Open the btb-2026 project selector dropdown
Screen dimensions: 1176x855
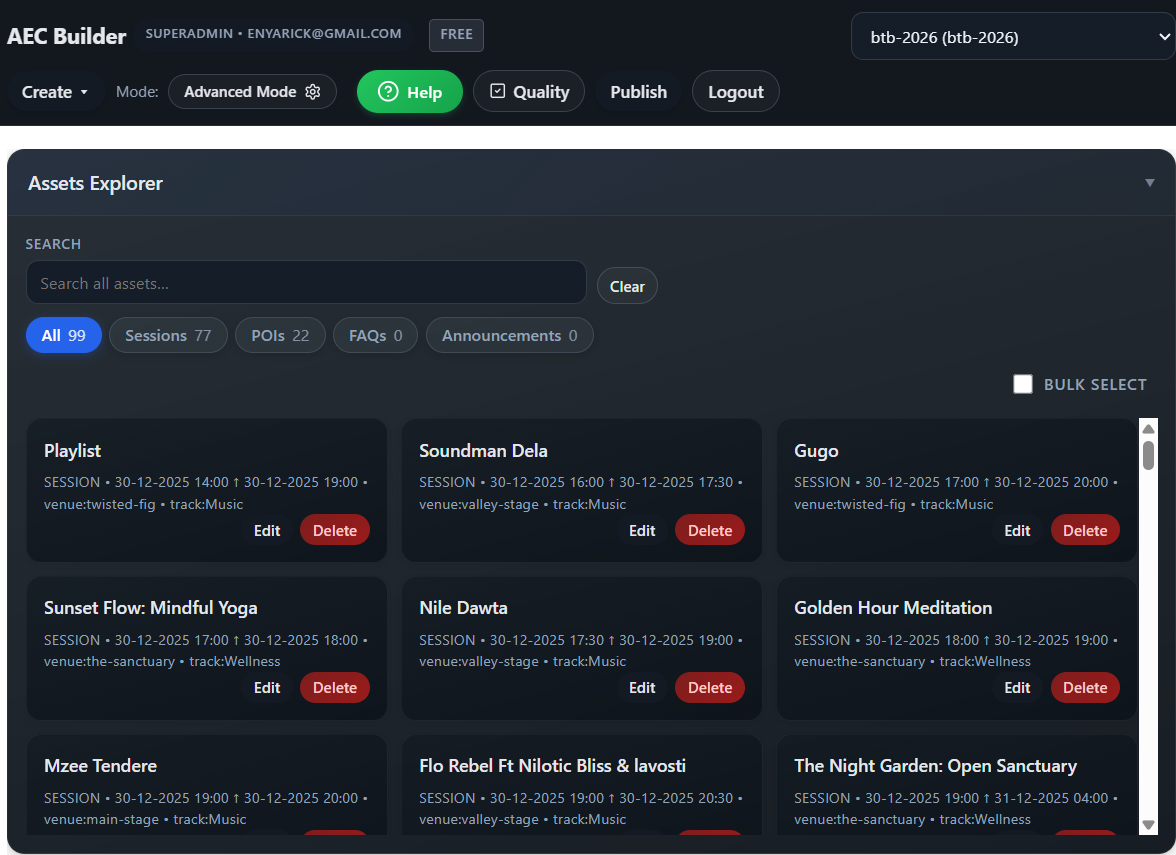1012,35
